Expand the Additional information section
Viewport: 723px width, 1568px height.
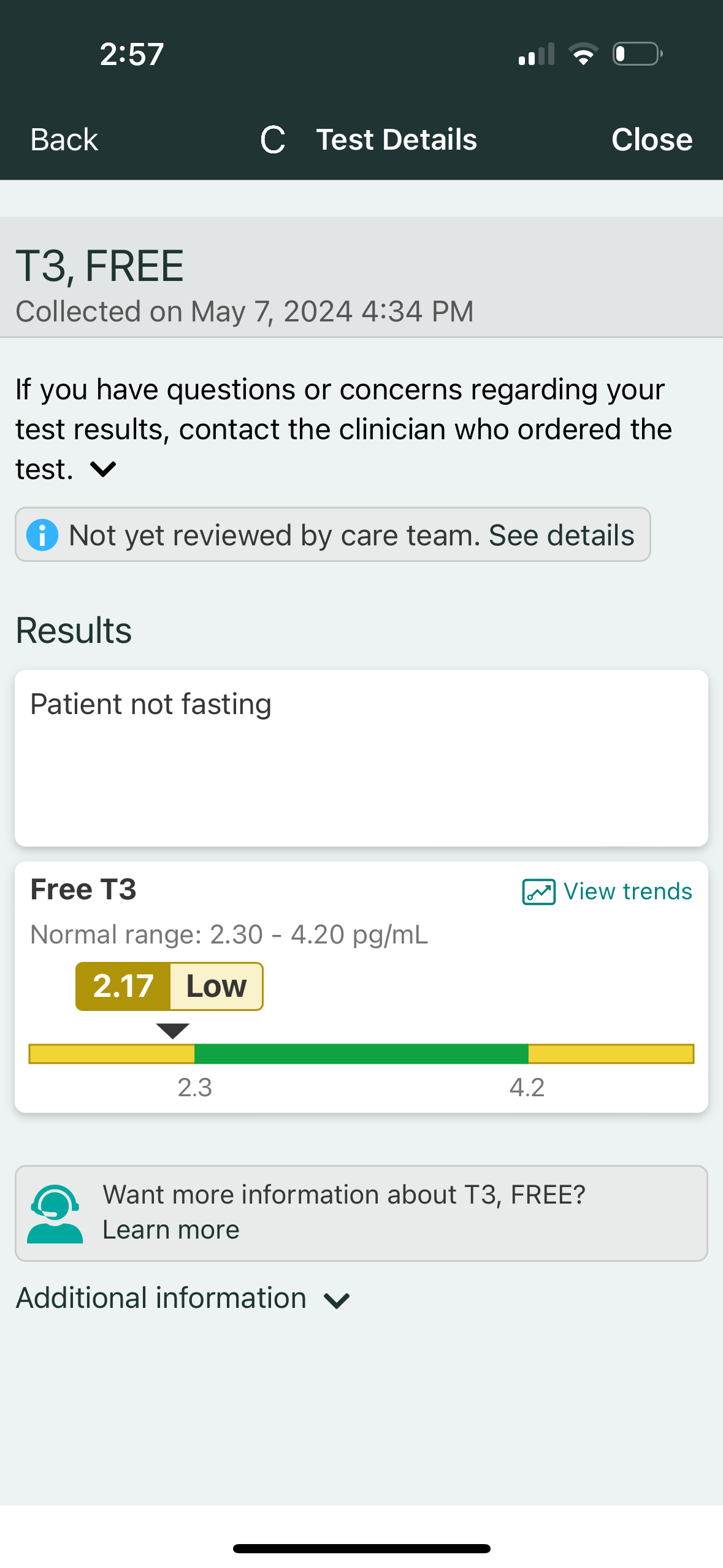coord(337,1300)
